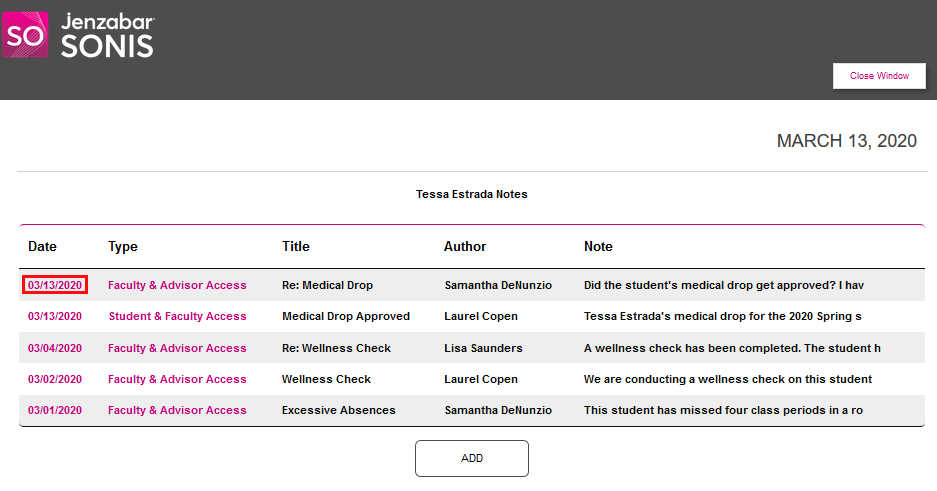937x491 pixels.
Task: Click the Date column header
Action: click(x=42, y=246)
